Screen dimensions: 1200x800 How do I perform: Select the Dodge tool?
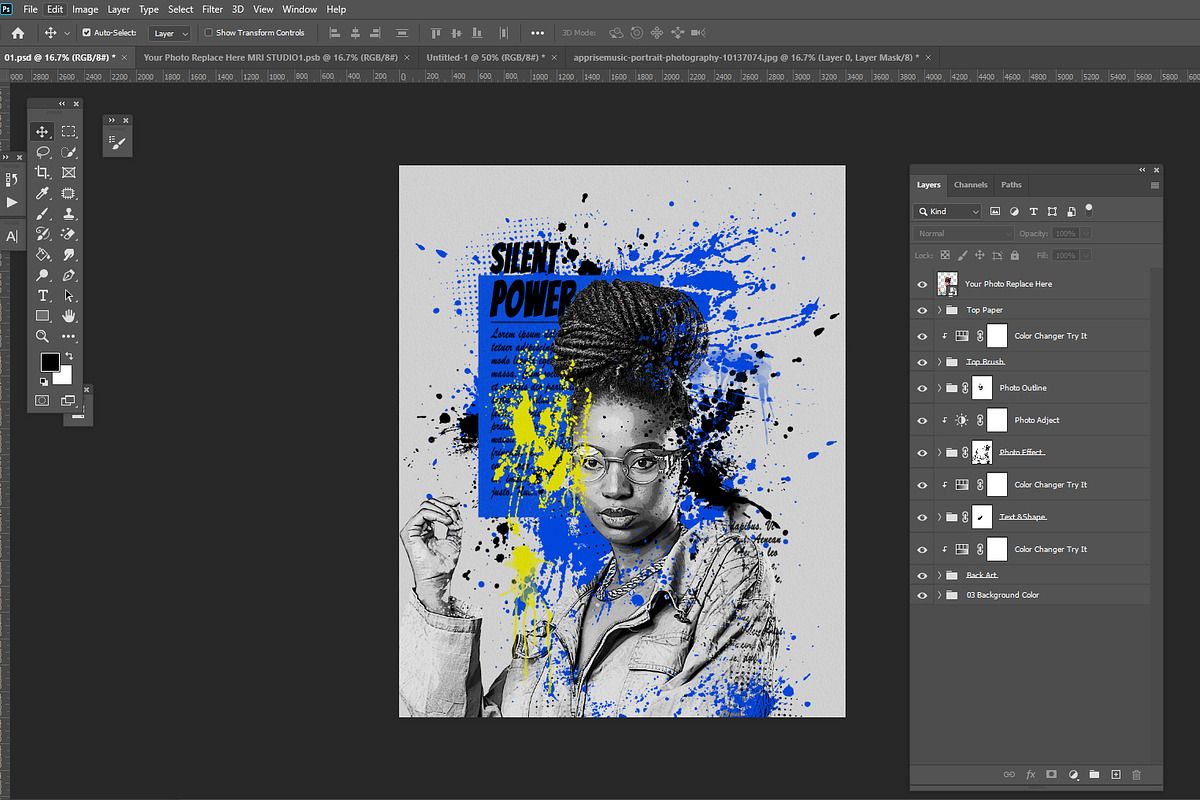[43, 275]
